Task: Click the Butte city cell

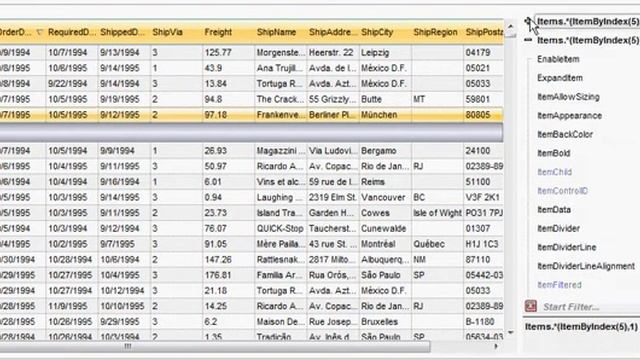Action: point(385,99)
